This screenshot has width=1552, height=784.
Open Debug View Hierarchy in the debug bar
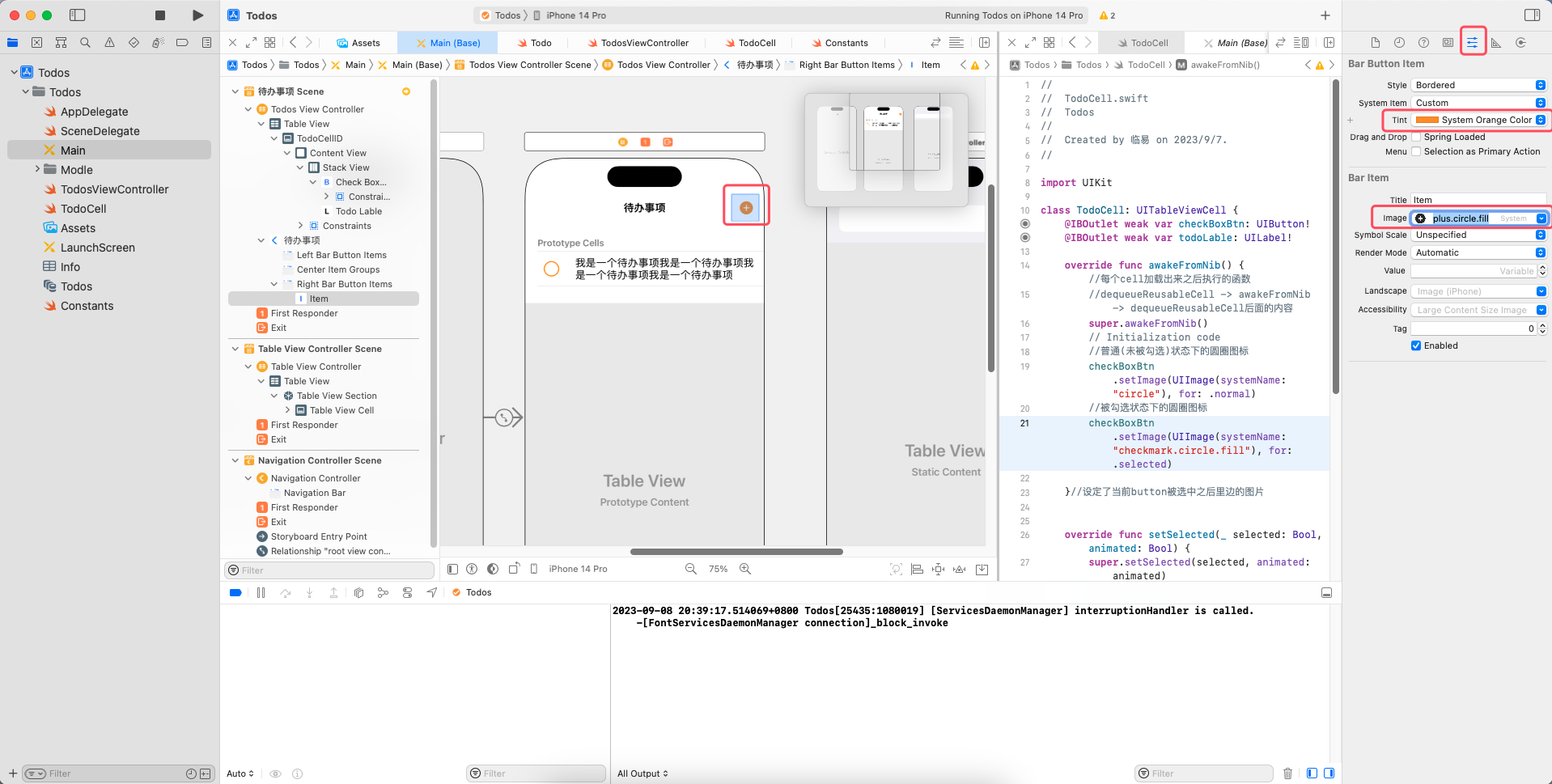coord(358,592)
